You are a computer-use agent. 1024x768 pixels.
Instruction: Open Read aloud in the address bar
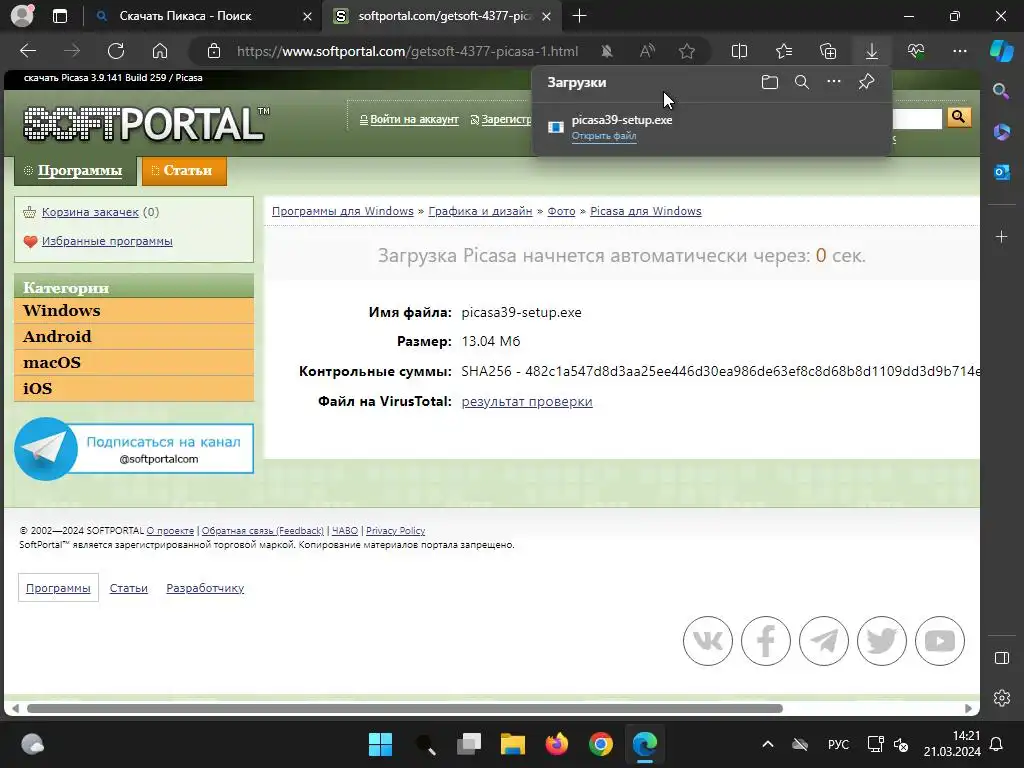point(647,51)
